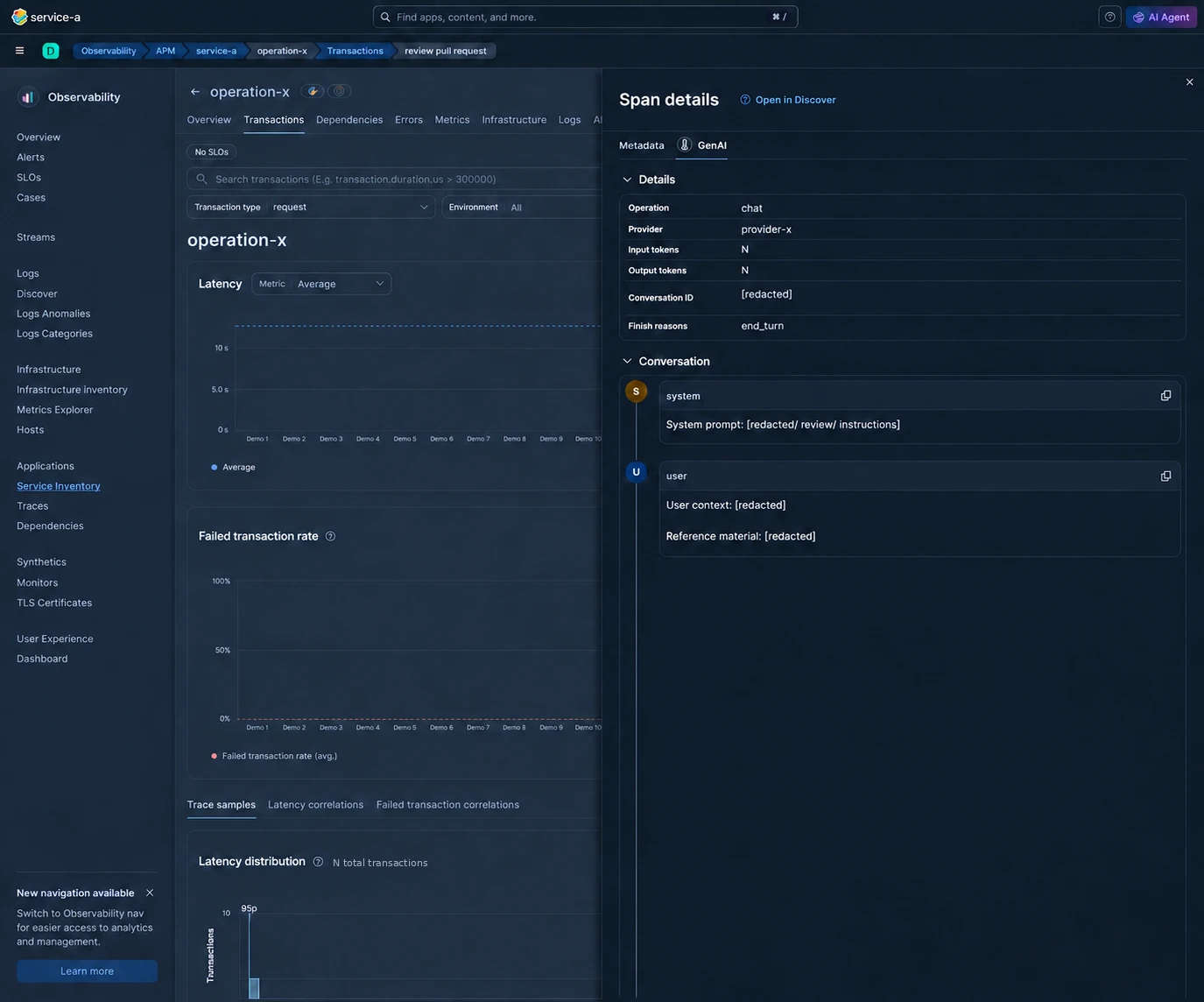Click the U user avatar
The image size is (1204, 1002).
(636, 472)
